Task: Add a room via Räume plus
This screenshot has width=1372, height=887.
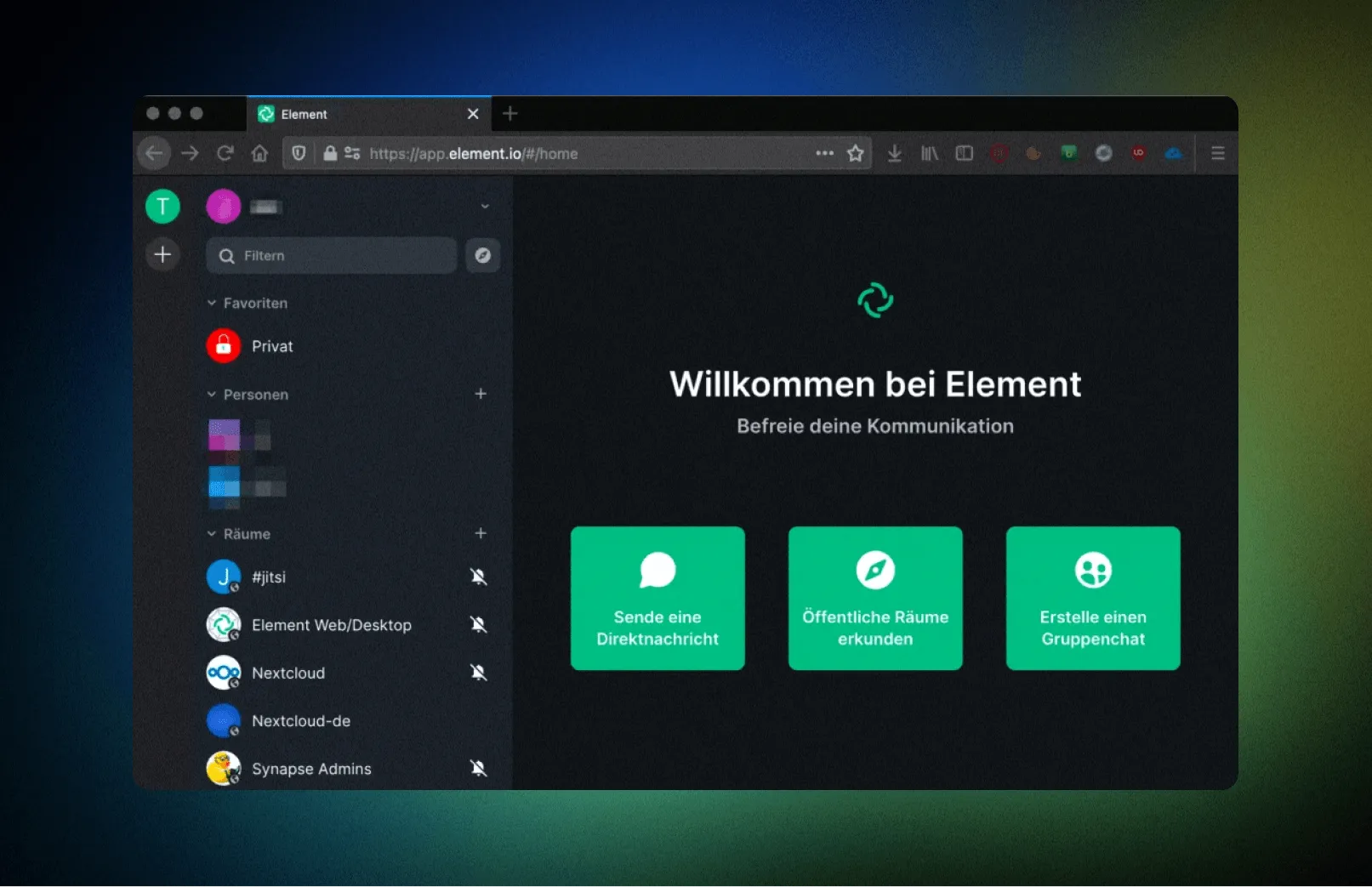Action: [x=481, y=533]
